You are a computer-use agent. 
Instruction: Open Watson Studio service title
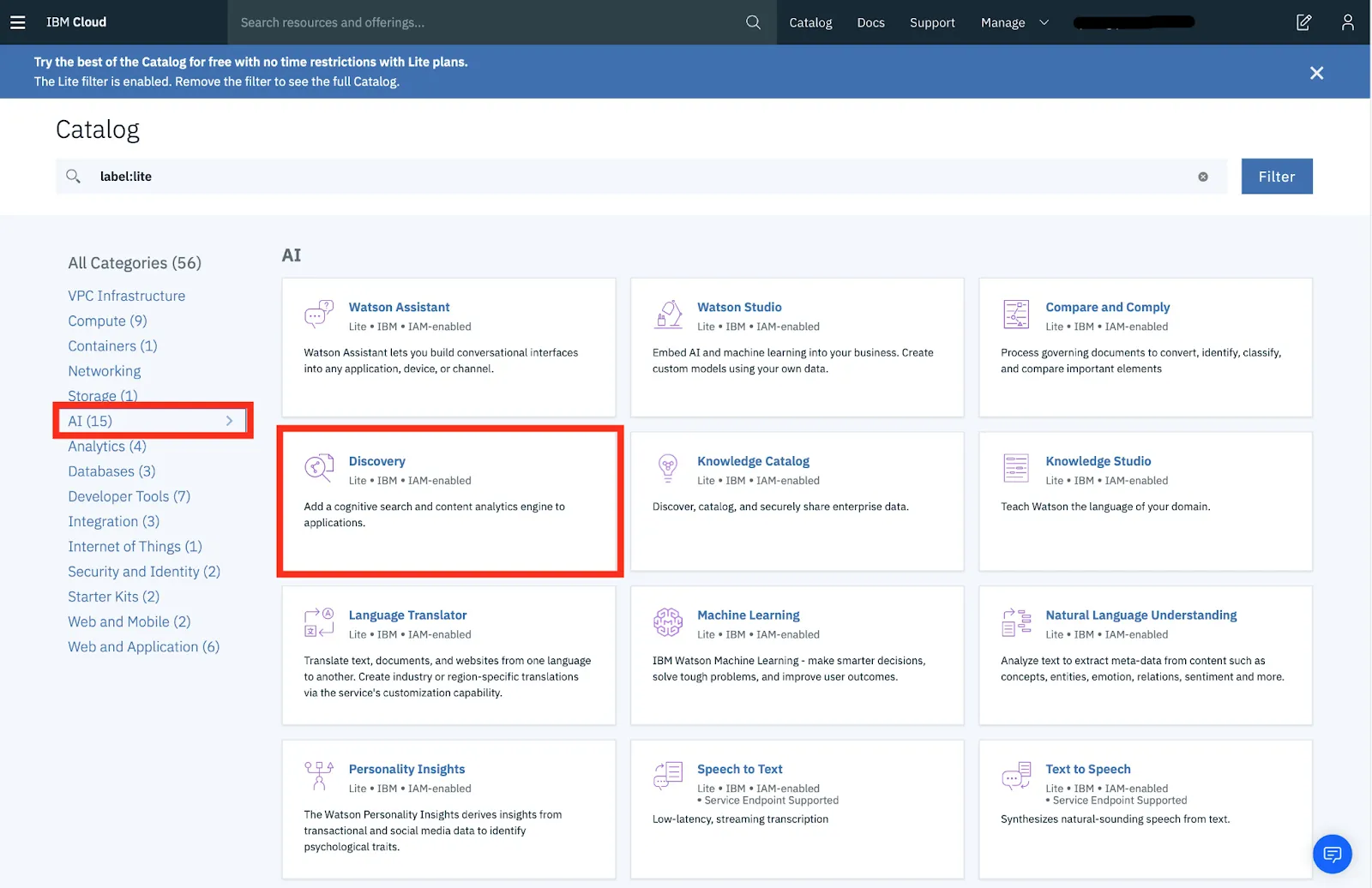[739, 307]
